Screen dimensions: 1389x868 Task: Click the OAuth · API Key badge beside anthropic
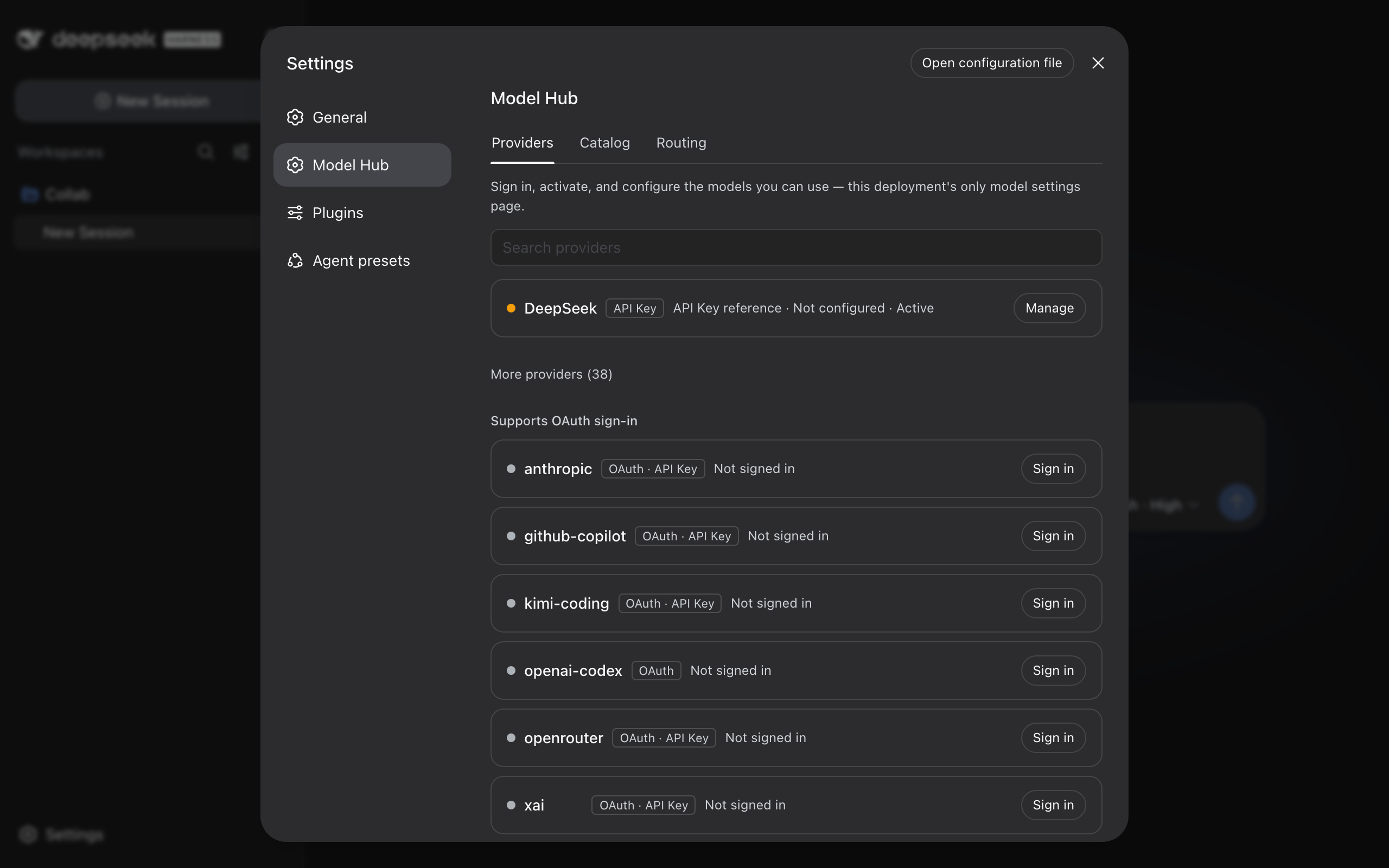coord(653,468)
